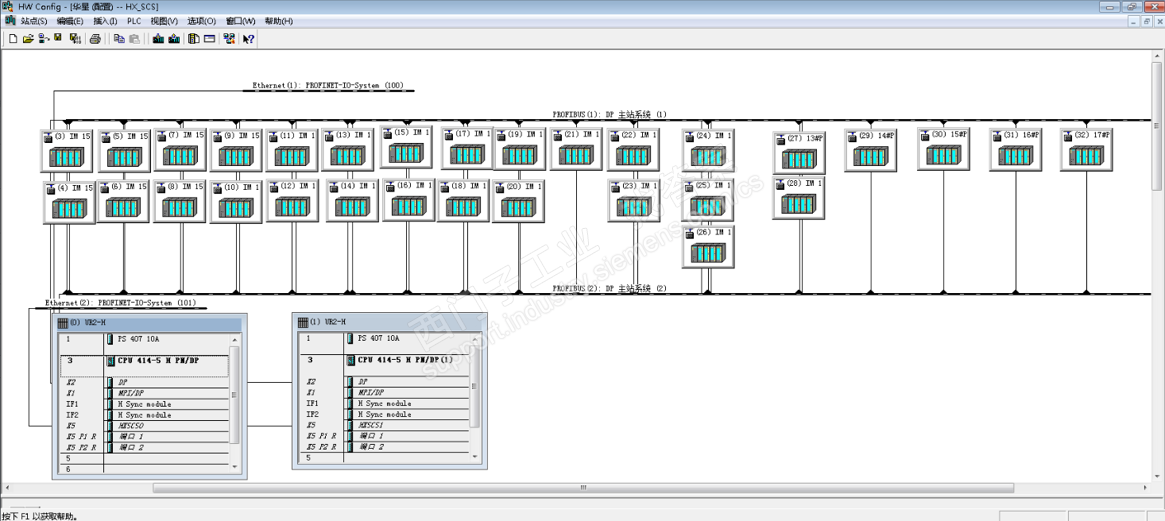
Task: Select the MPI/DP row in rack (0)
Action: click(x=144, y=393)
